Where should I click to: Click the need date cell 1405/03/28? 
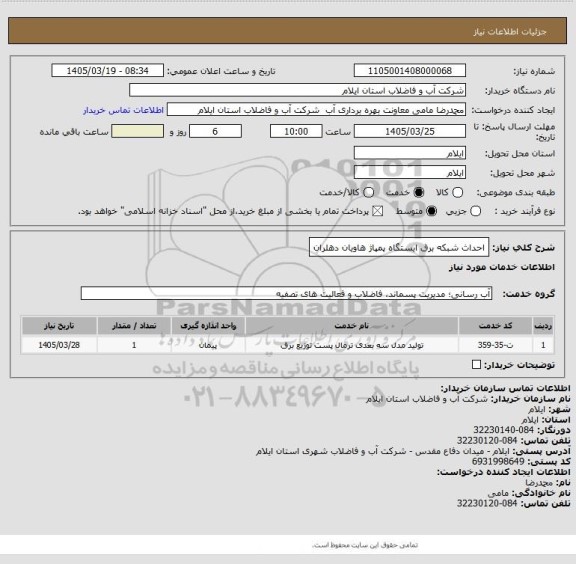click(59, 345)
